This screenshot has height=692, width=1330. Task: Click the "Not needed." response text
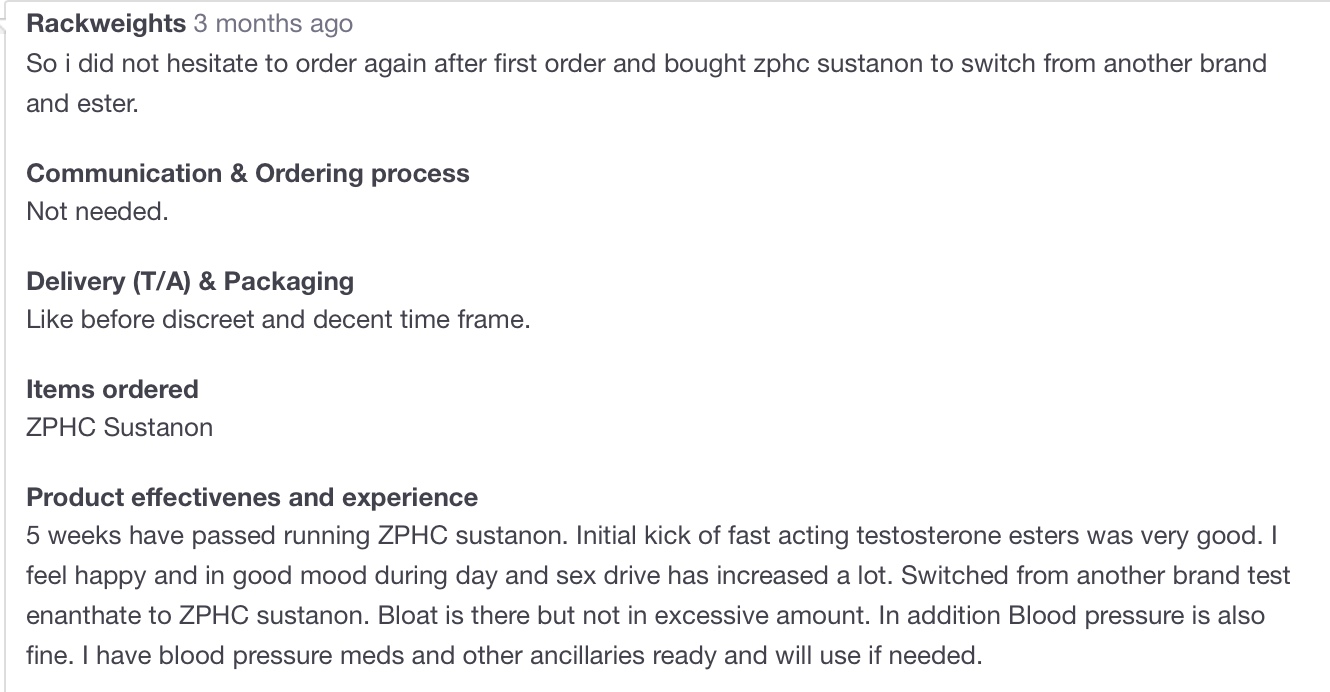(x=97, y=211)
